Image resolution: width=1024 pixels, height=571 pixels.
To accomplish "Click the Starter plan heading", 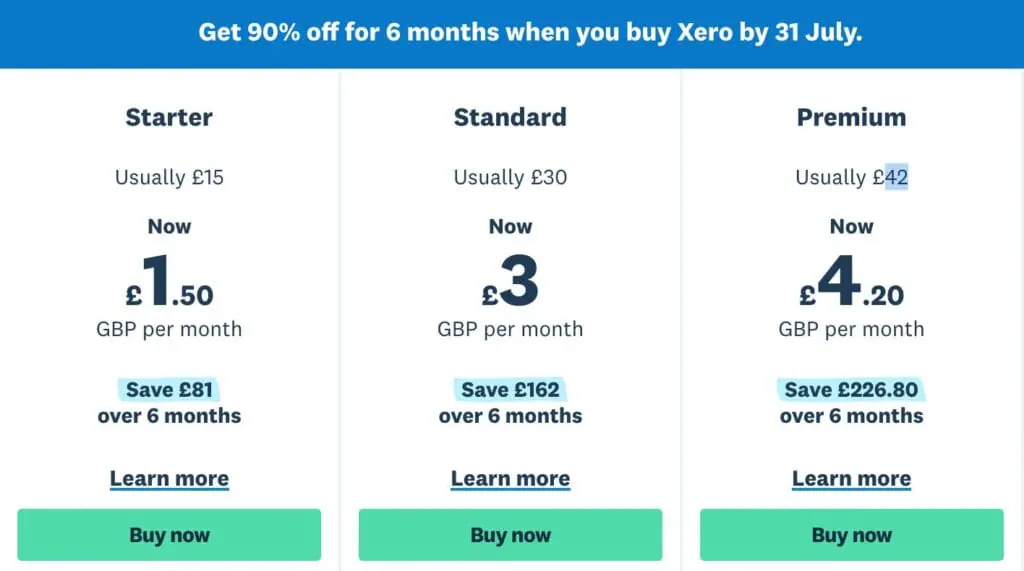I will 169,117.
